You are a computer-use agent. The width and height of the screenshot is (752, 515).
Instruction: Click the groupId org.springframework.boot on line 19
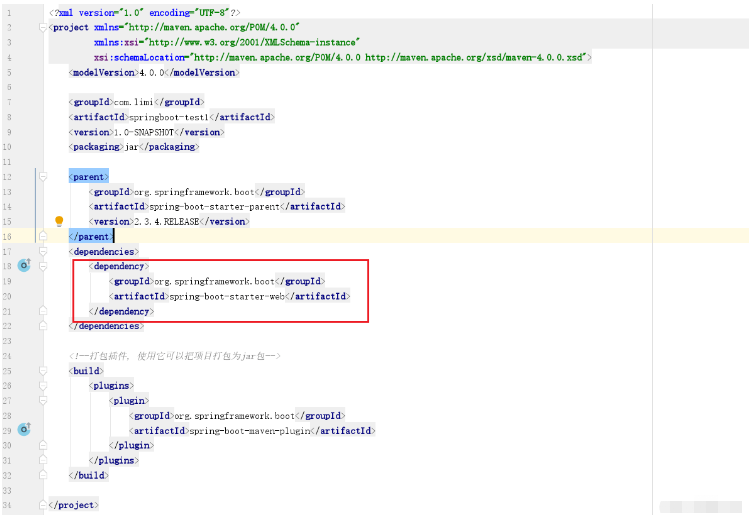coord(214,281)
